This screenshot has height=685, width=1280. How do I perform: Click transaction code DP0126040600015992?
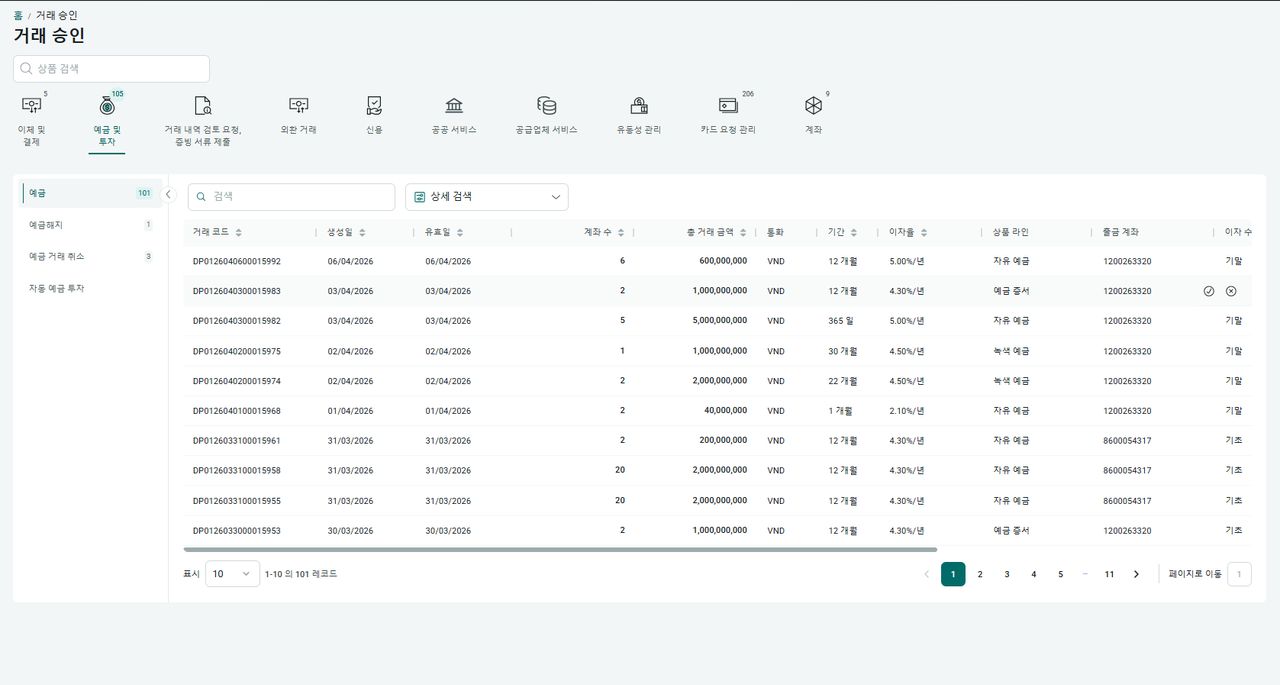coord(237,261)
